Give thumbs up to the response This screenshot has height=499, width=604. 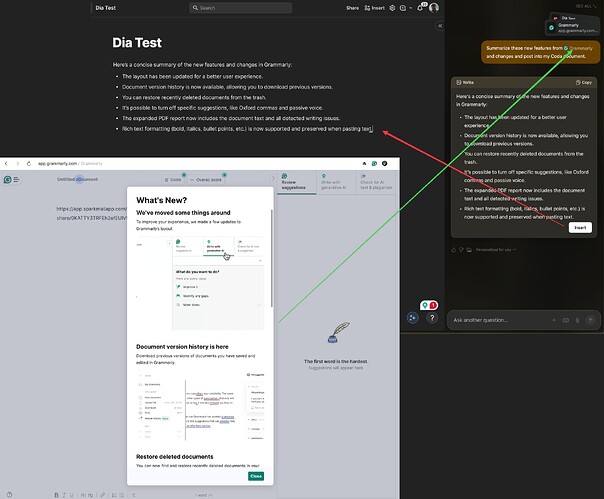(x=453, y=250)
